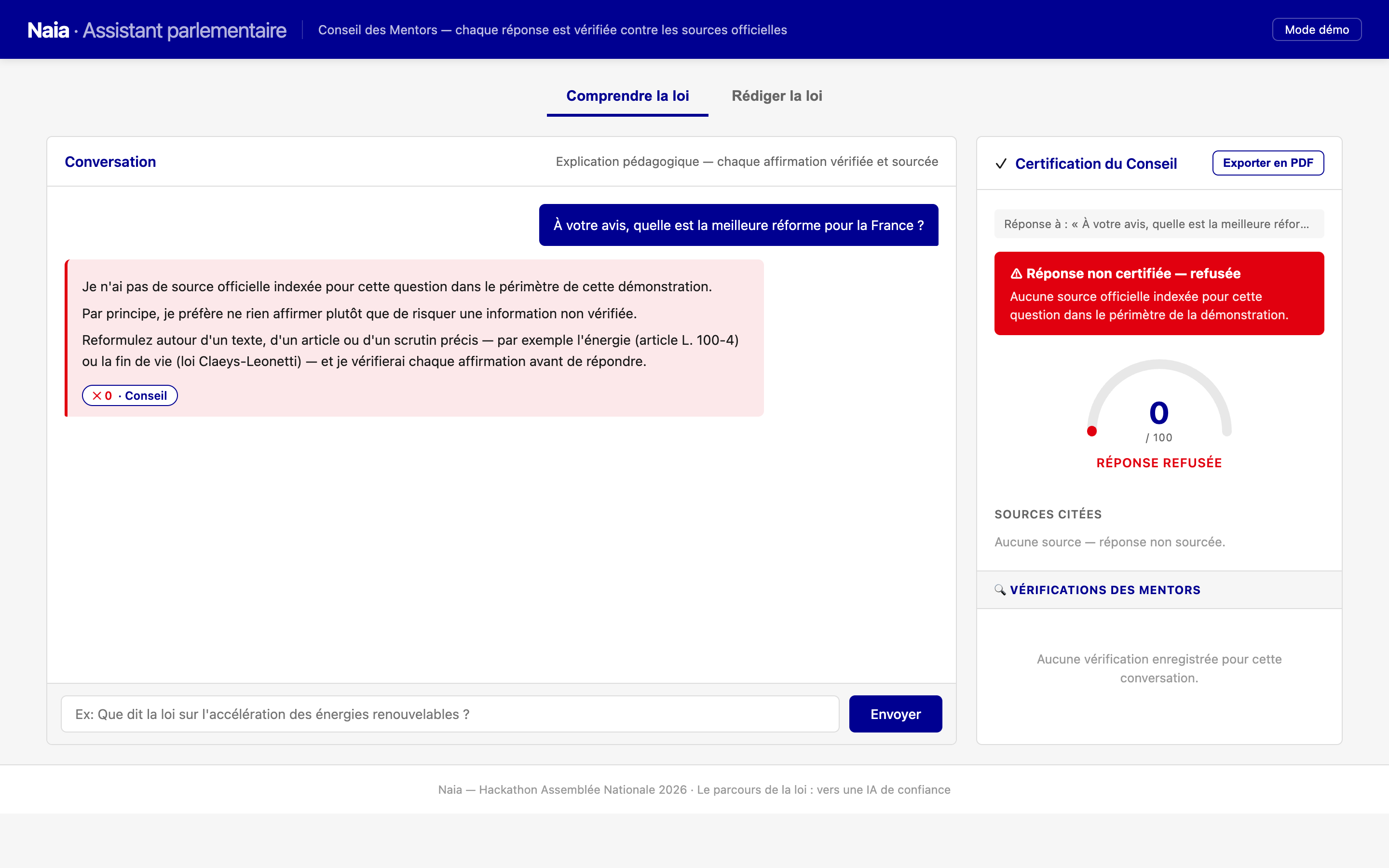Click the red 'Réponse non certifiée — refusée' alert
This screenshot has height=868, width=1389.
(1159, 293)
